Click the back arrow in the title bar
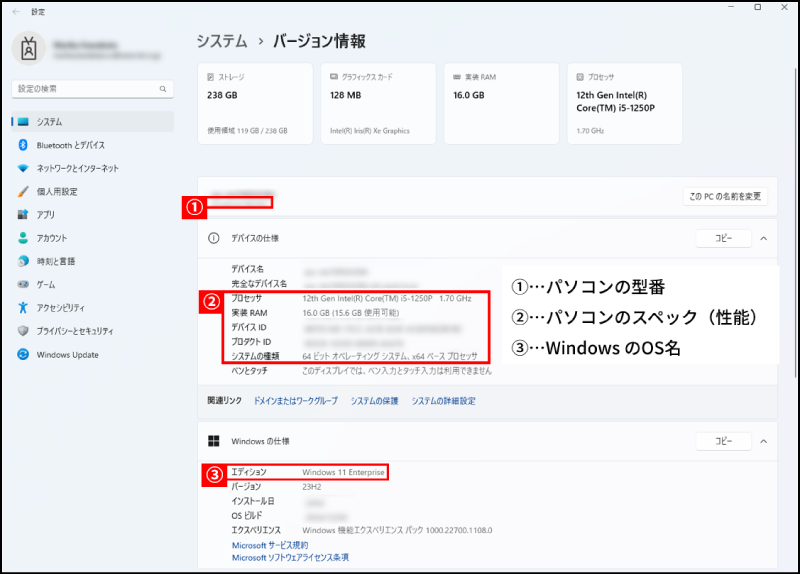Viewport: 800px width, 574px height. (16, 12)
